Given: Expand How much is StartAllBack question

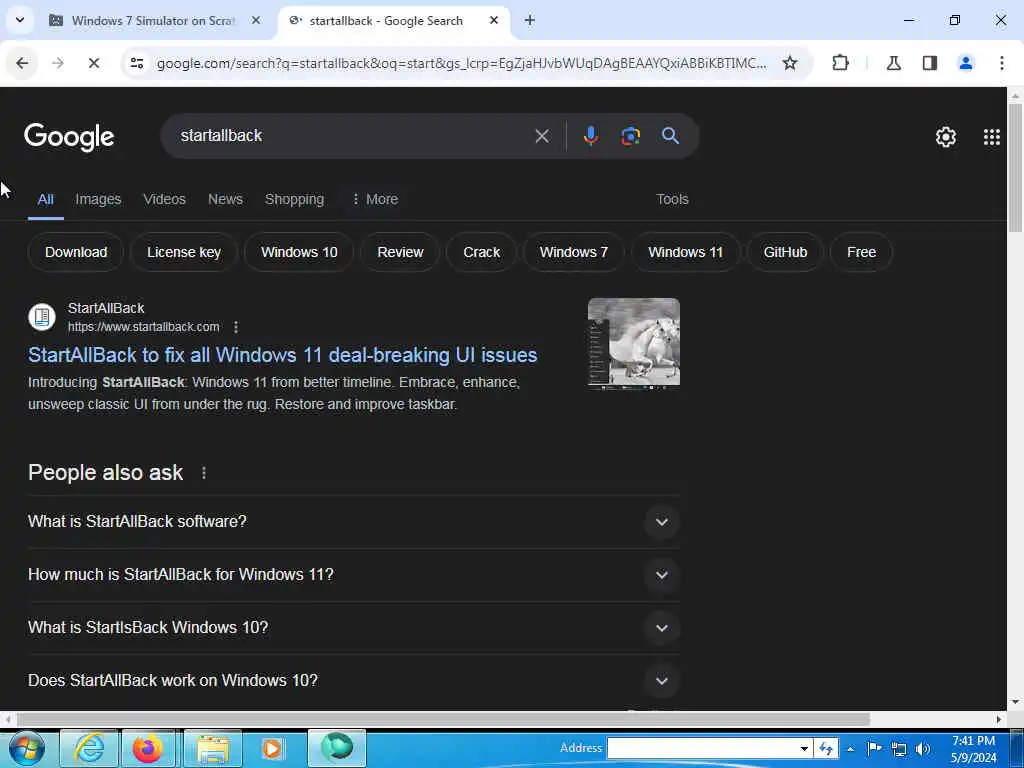Looking at the screenshot, I should (353, 574).
